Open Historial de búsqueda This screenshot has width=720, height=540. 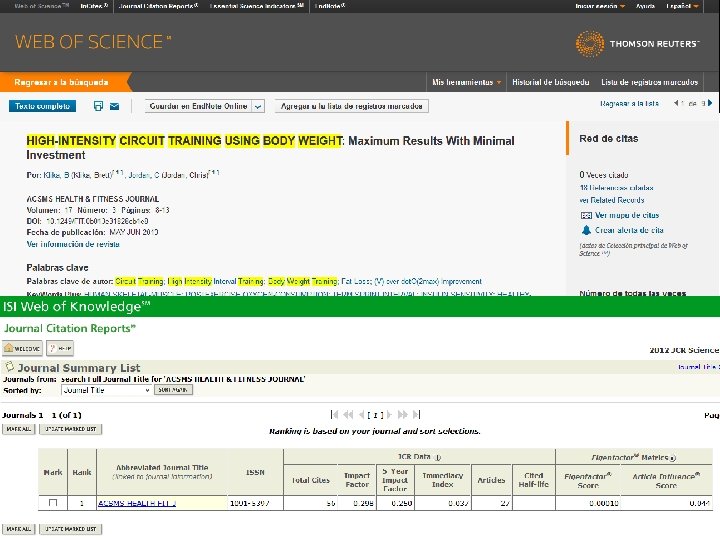[551, 82]
